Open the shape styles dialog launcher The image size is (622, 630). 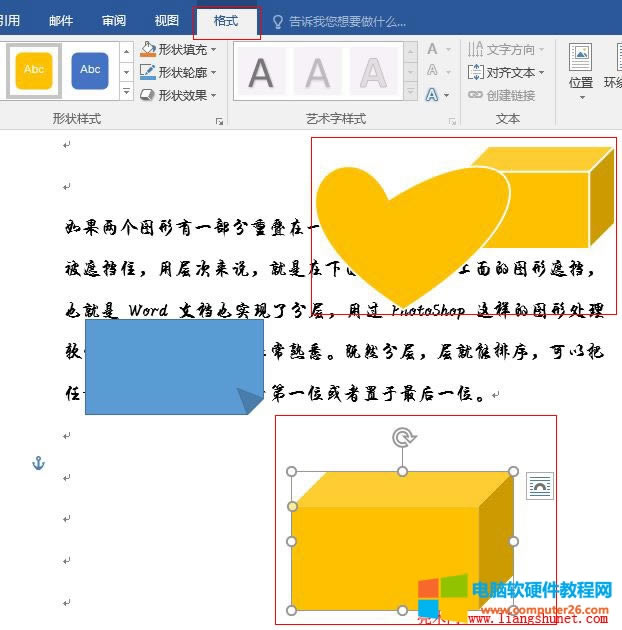pos(219,121)
